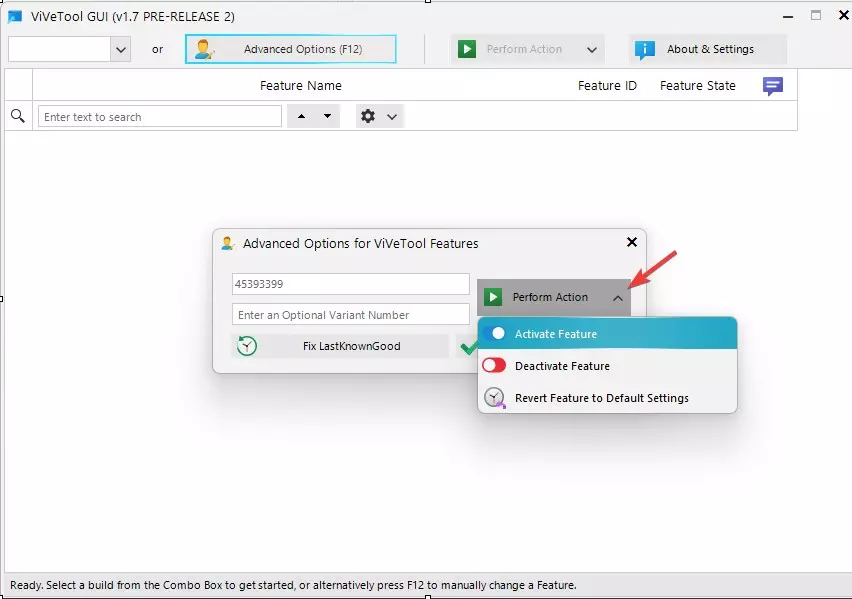Screen dimensions: 852x599
Task: Open the build selection combo box
Action: (x=69, y=49)
